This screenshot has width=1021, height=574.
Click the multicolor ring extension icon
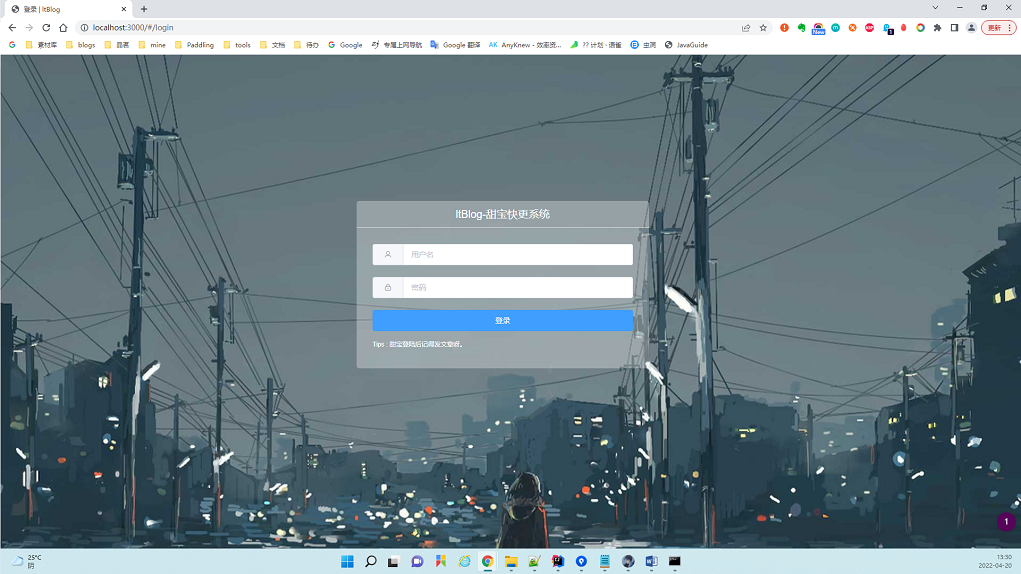tap(920, 27)
